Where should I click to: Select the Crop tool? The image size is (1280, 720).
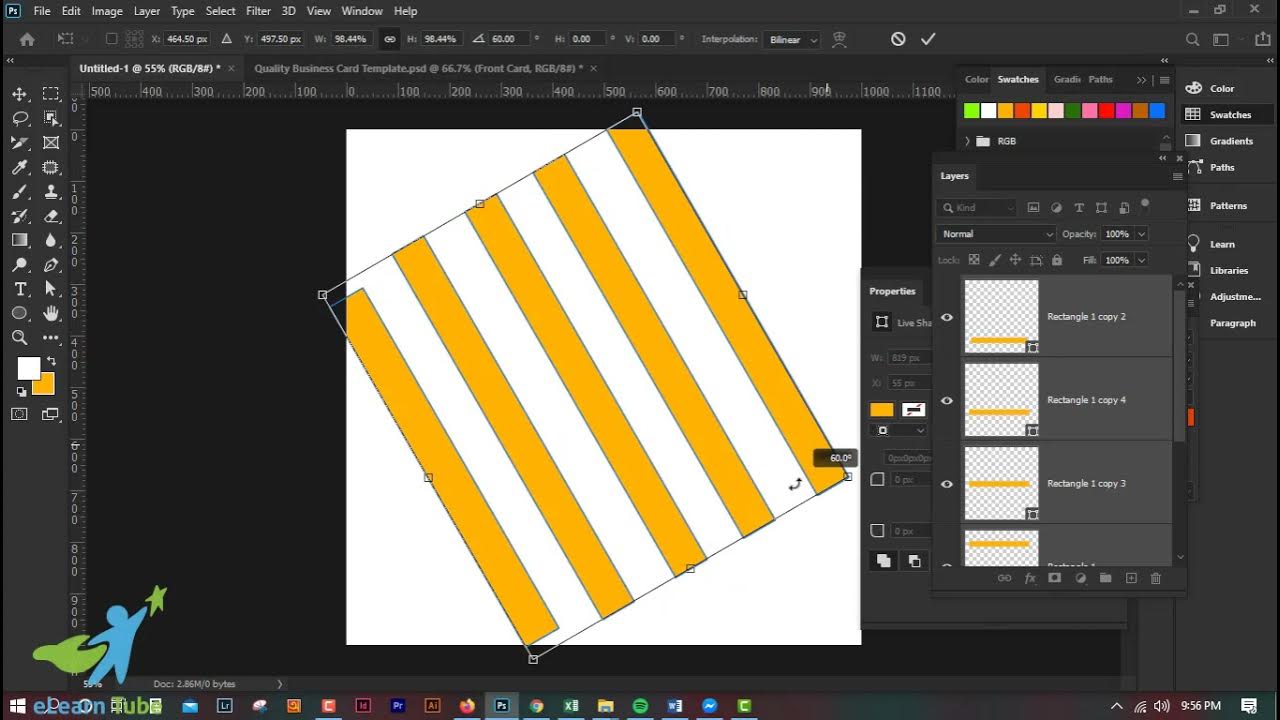click(x=19, y=143)
